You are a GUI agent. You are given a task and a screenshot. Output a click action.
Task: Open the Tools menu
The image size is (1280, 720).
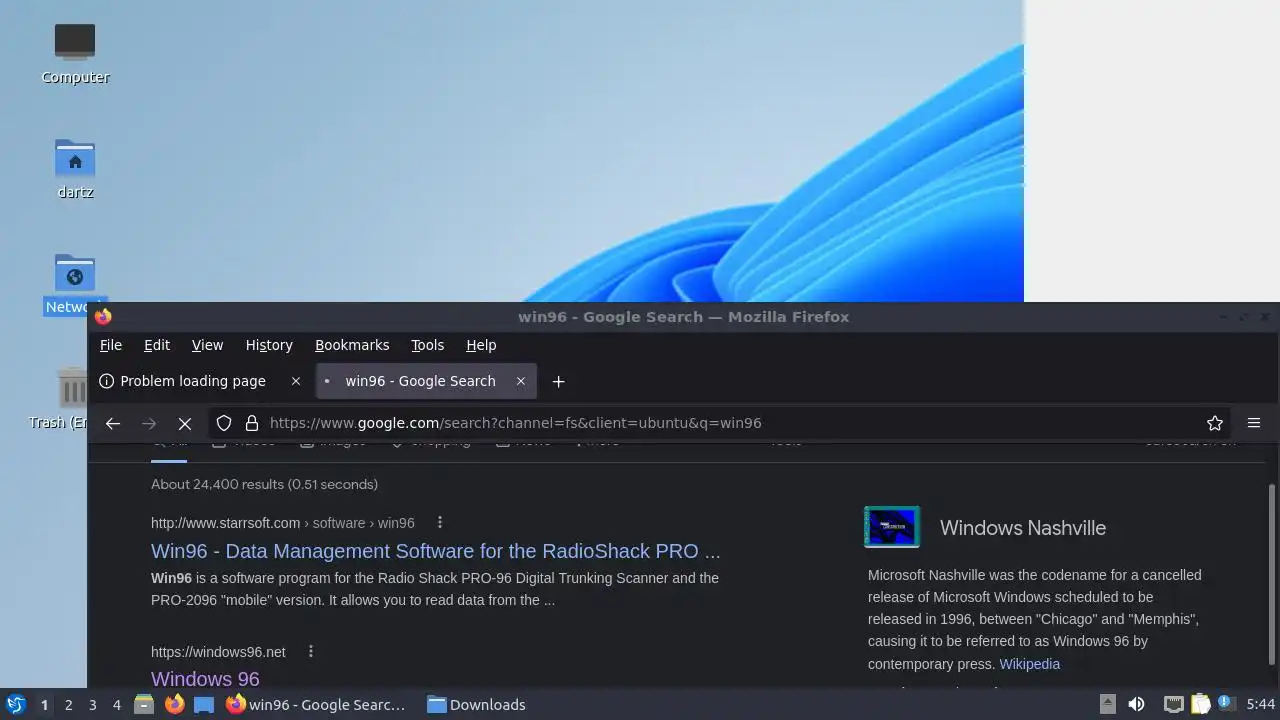pos(427,345)
